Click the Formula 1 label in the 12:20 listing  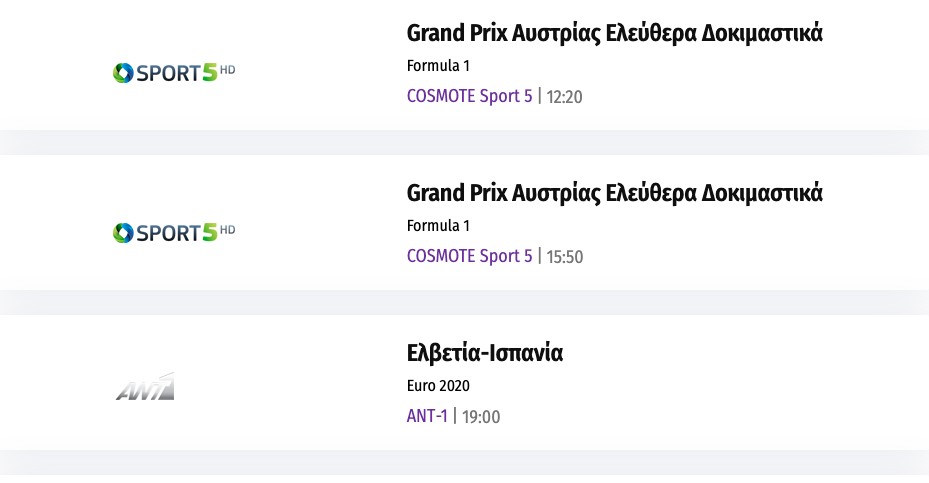coord(438,66)
